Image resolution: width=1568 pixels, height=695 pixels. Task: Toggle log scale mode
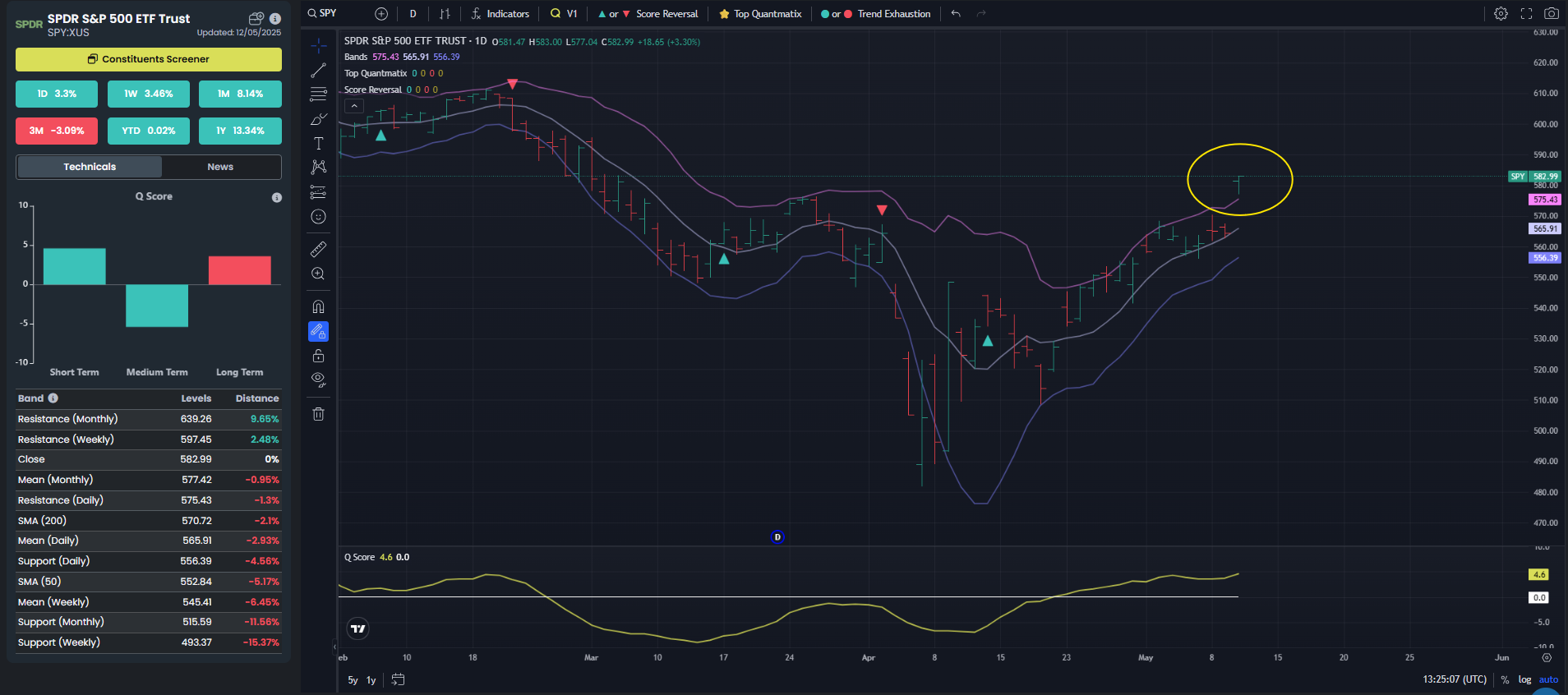tap(1524, 680)
